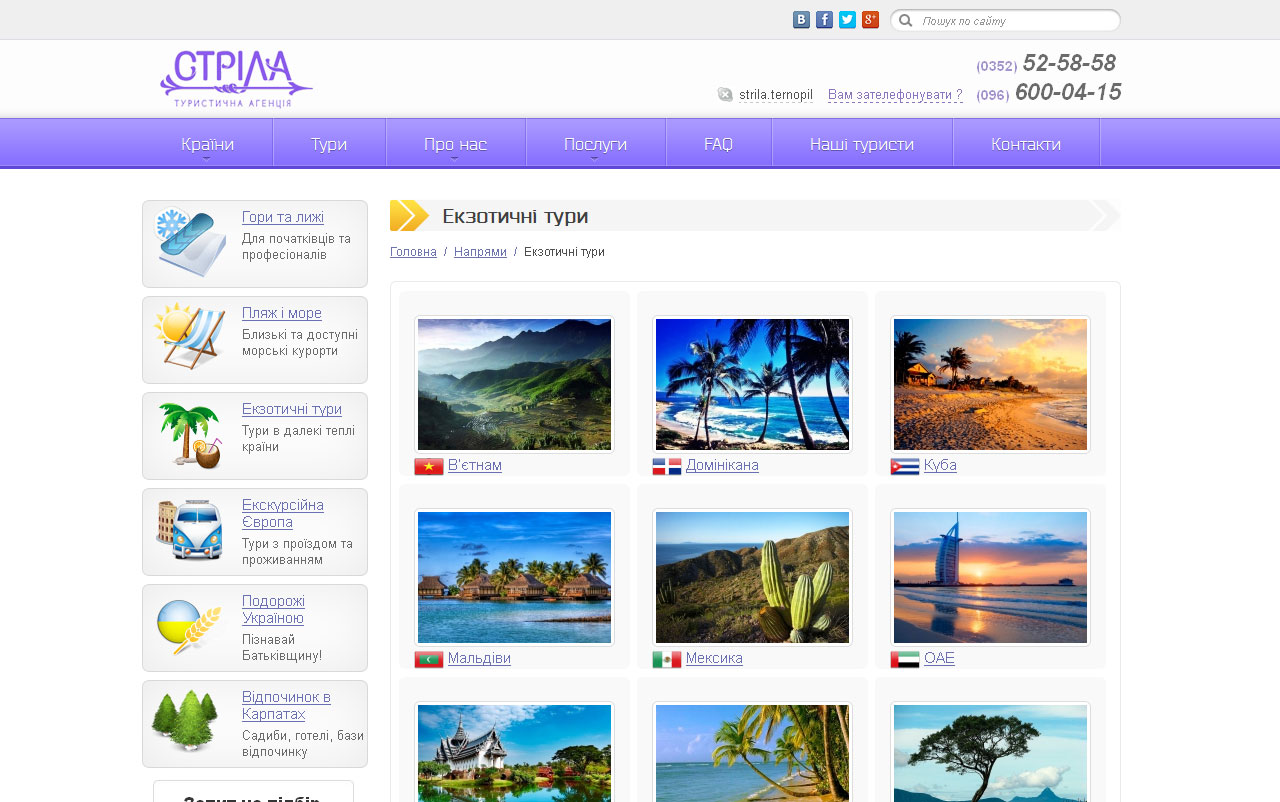Expand the Послуги menu arrow
1280x802 pixels.
(x=595, y=158)
